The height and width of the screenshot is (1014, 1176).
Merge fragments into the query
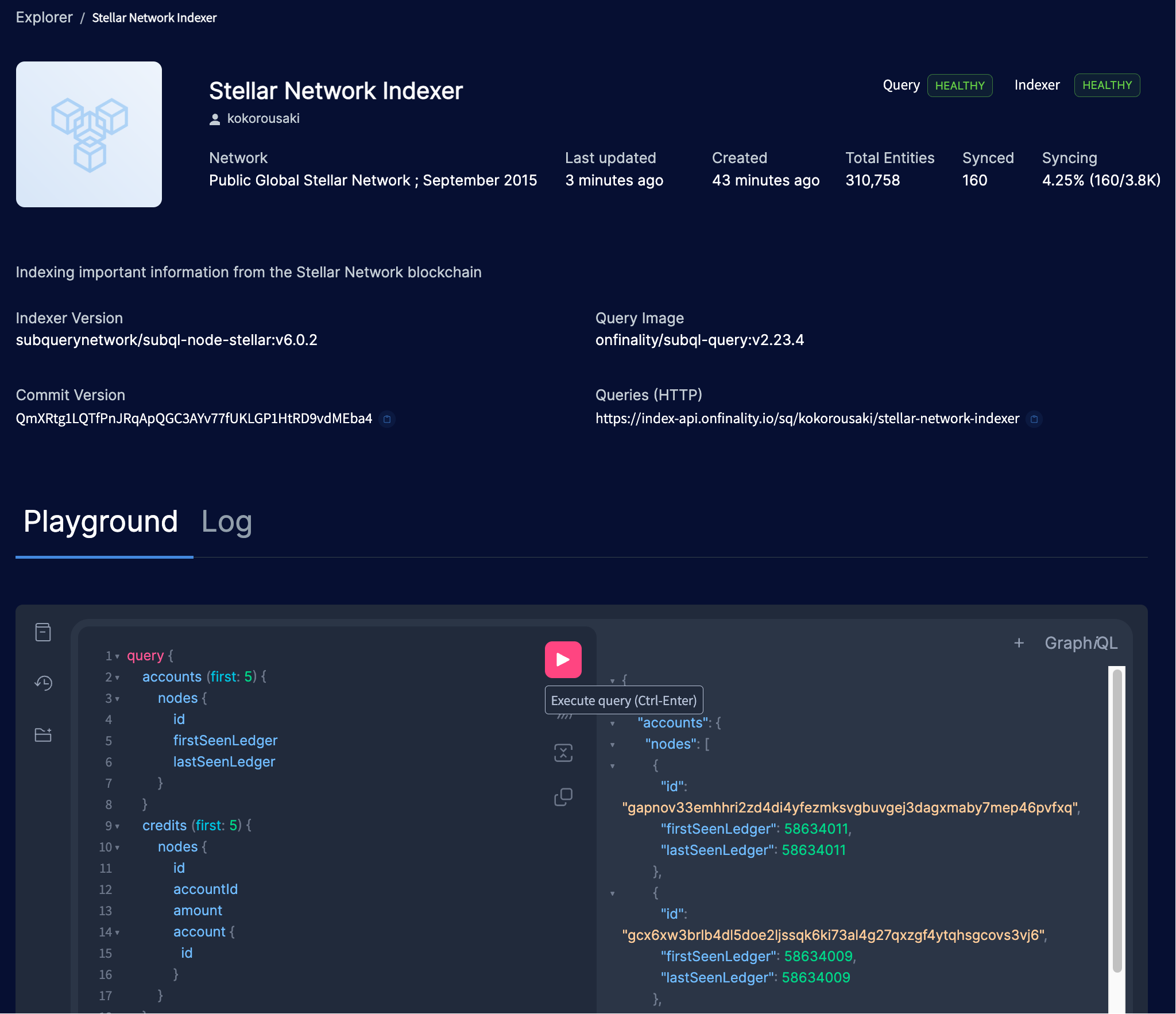point(563,753)
